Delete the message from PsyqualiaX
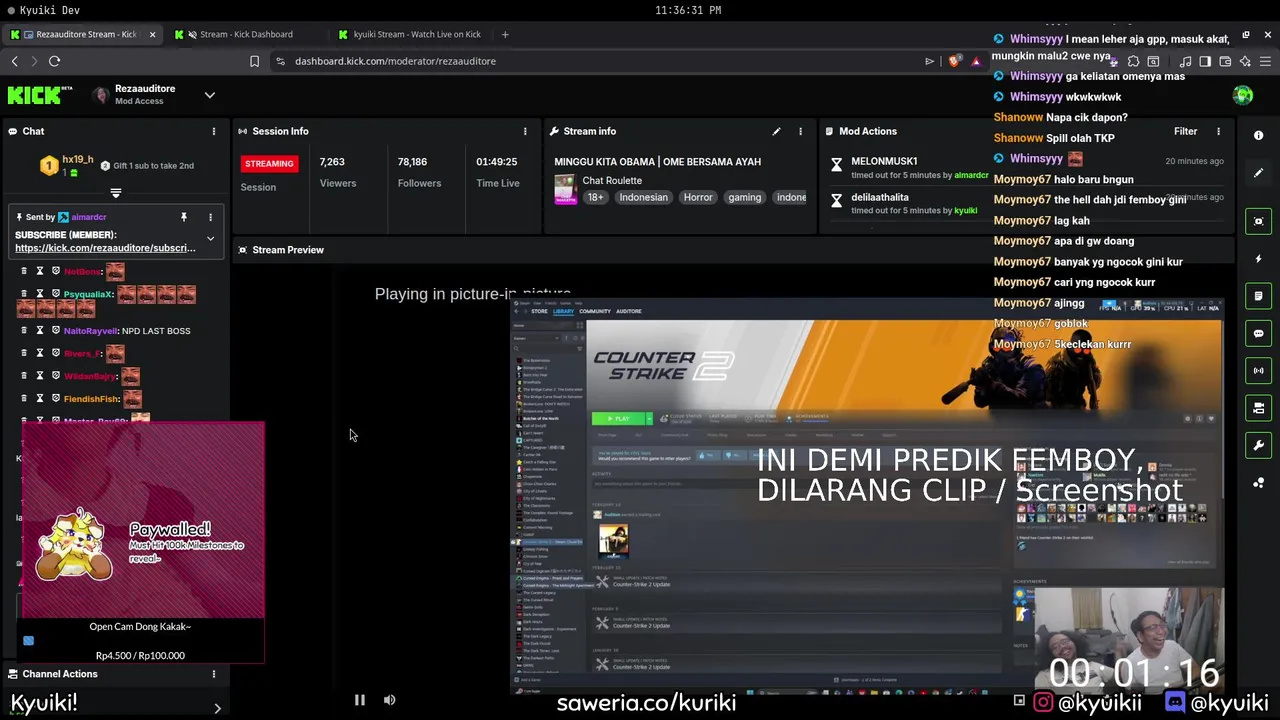Image resolution: width=1280 pixels, height=720 pixels. [x=24, y=294]
